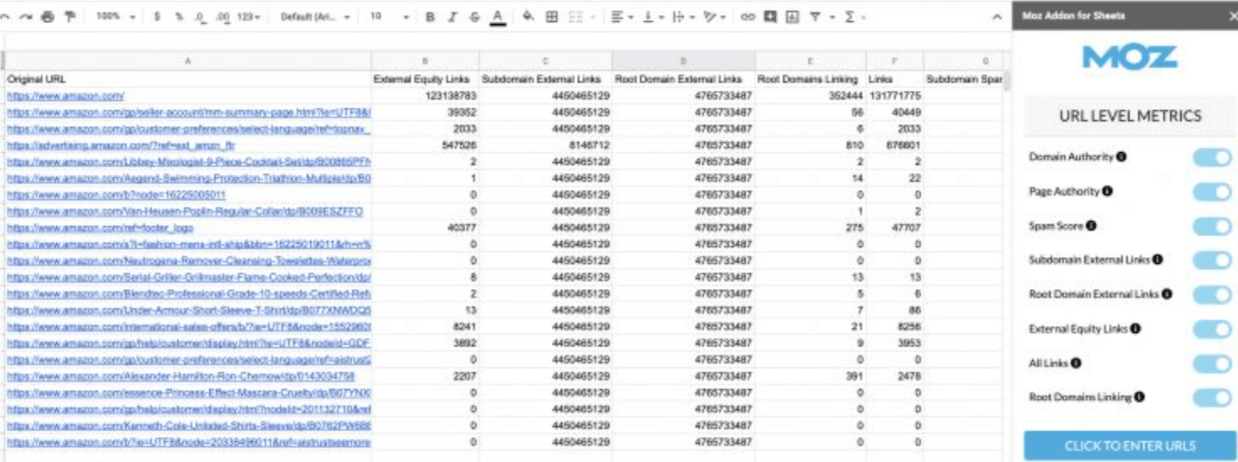Toggle the Domain Authority switch

coord(1211,157)
